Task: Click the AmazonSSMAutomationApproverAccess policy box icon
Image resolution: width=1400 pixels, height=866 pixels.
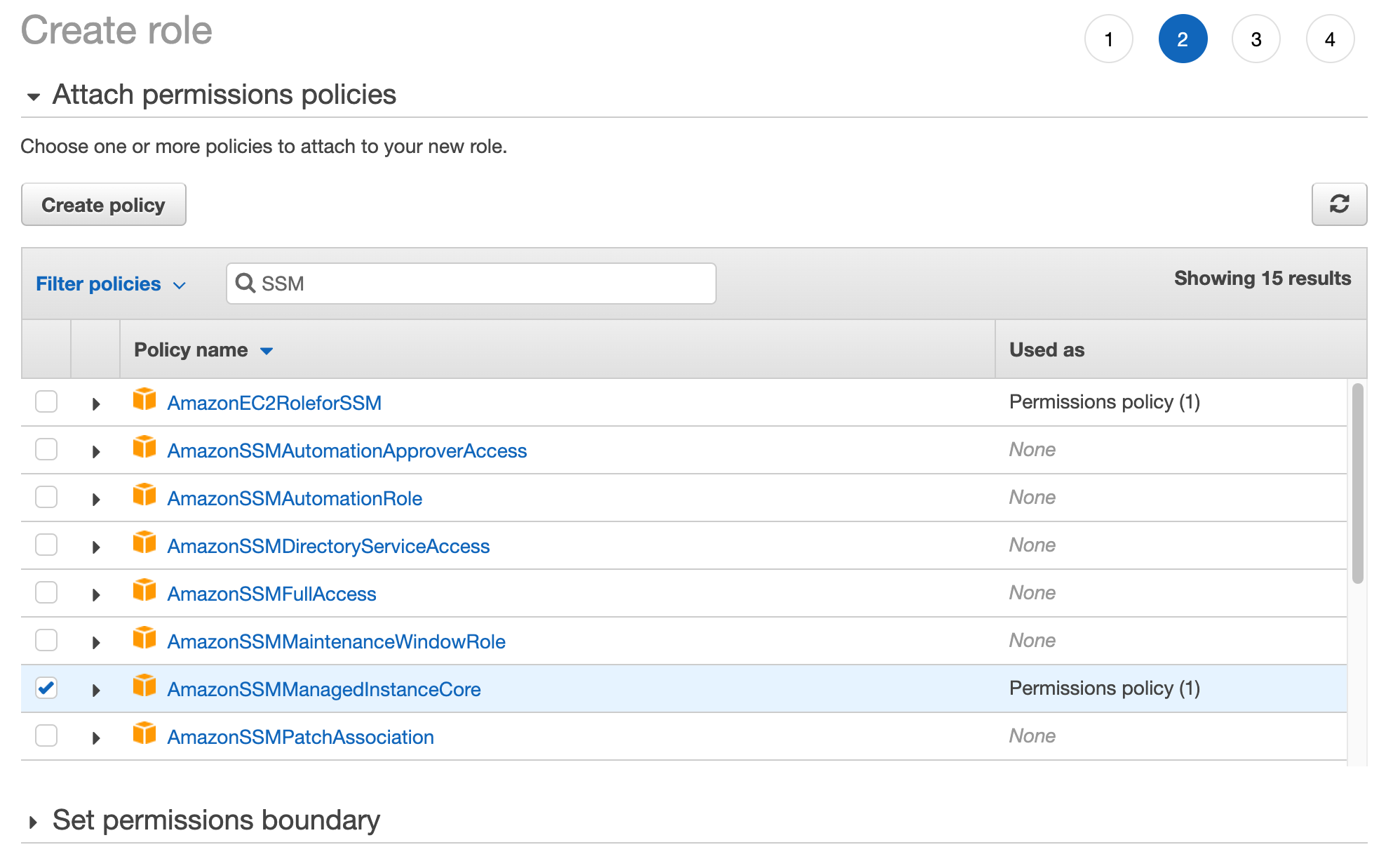Action: (x=144, y=448)
